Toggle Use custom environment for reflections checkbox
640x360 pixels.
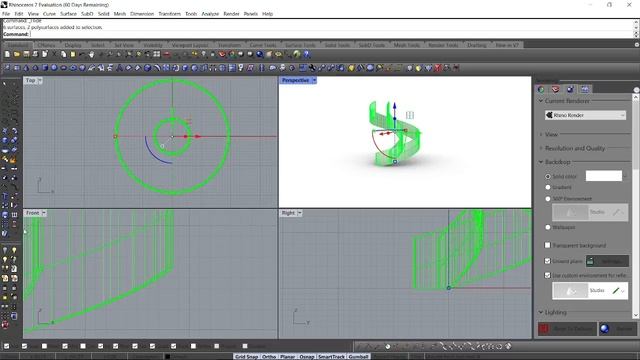(x=548, y=276)
